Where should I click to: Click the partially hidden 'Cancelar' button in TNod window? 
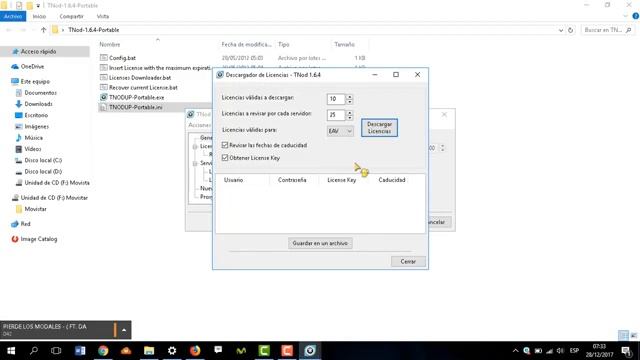439,222
